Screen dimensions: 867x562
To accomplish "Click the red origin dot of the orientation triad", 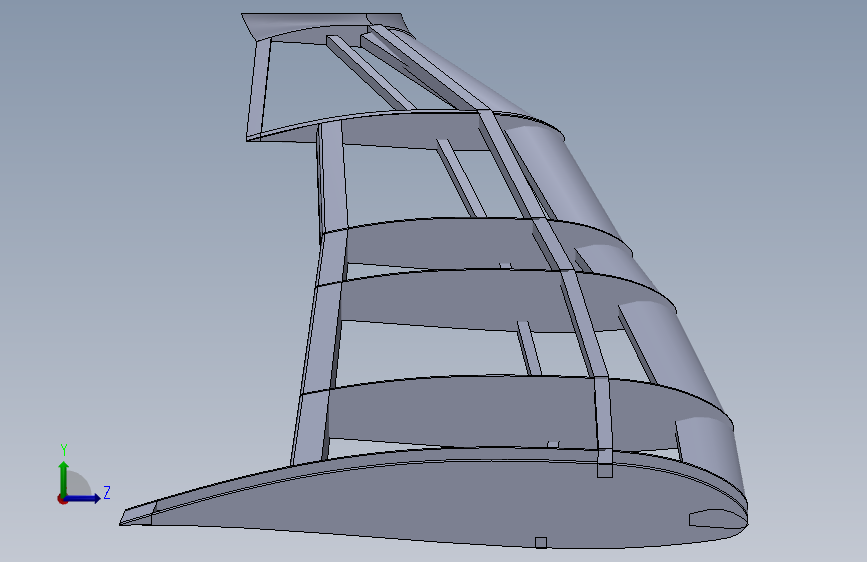I will pos(62,499).
